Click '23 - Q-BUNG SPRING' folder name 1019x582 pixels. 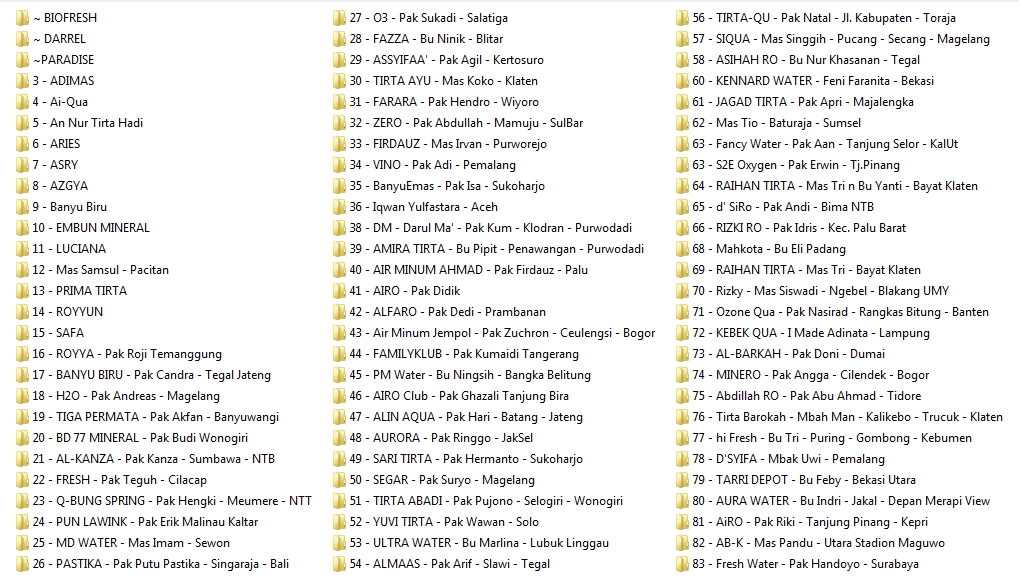pyautogui.click(x=172, y=501)
